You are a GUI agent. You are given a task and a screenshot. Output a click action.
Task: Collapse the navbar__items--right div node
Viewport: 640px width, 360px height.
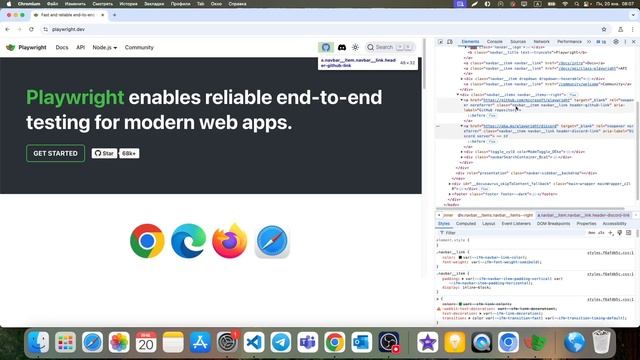click(x=458, y=95)
